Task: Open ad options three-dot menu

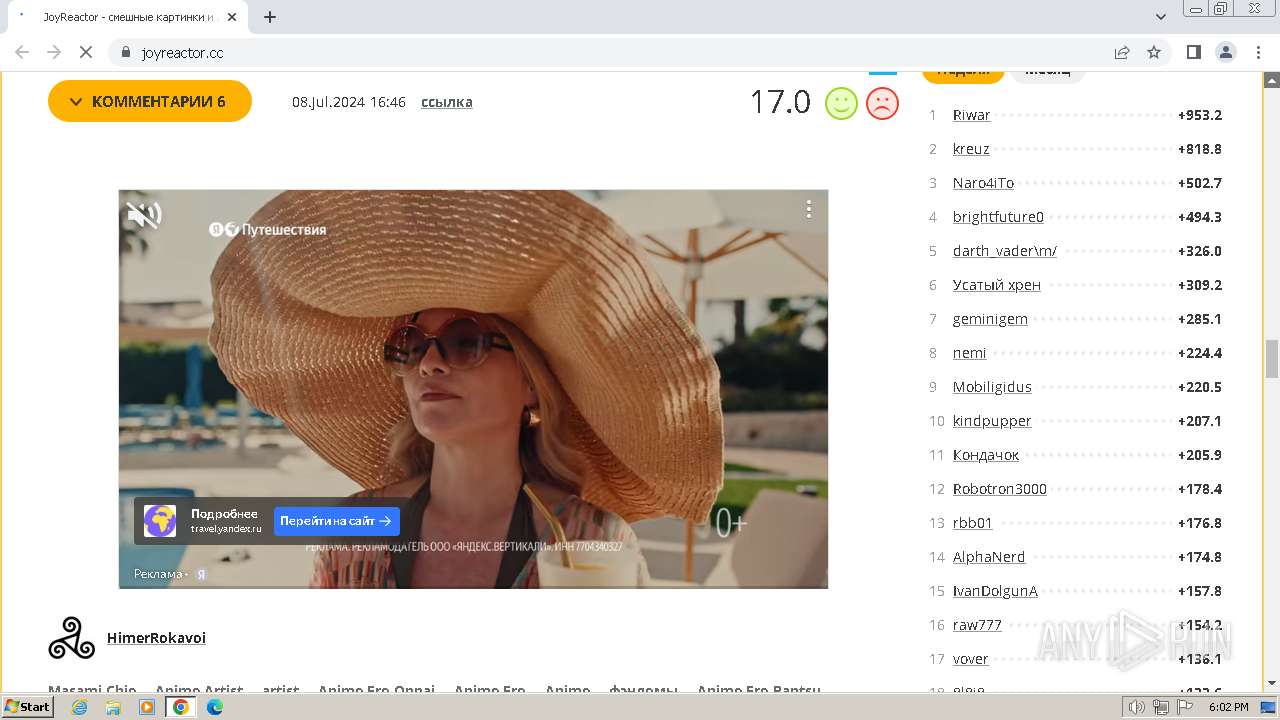Action: pyautogui.click(x=808, y=209)
